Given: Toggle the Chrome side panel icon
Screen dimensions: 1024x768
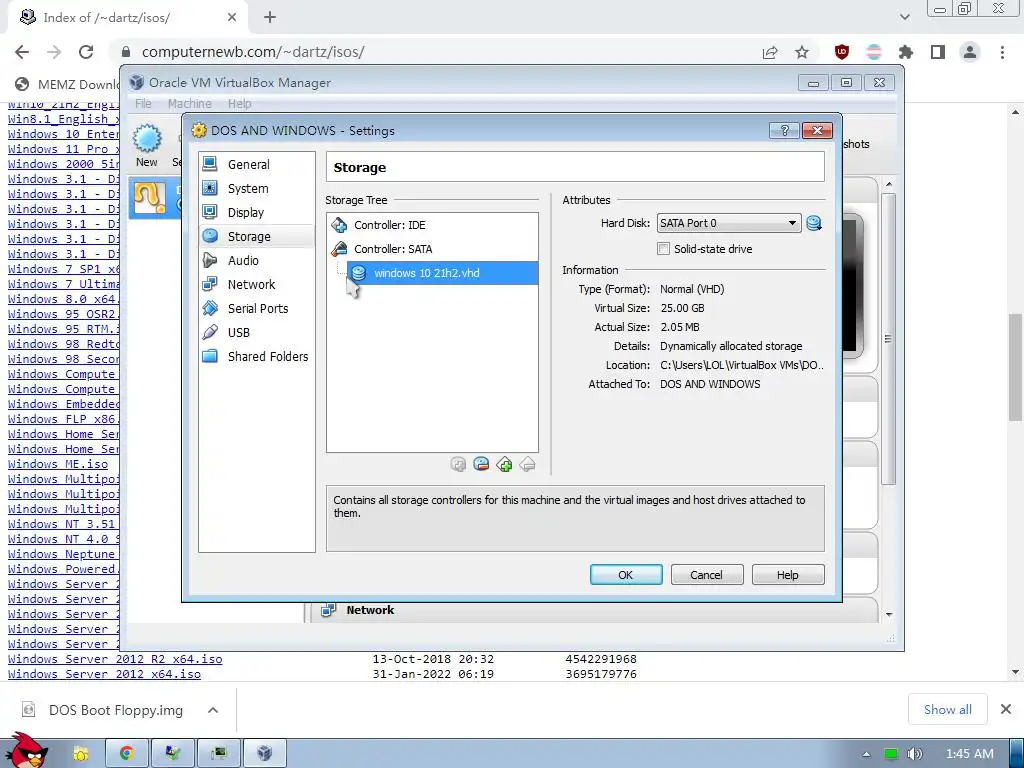Looking at the screenshot, I should click(938, 52).
